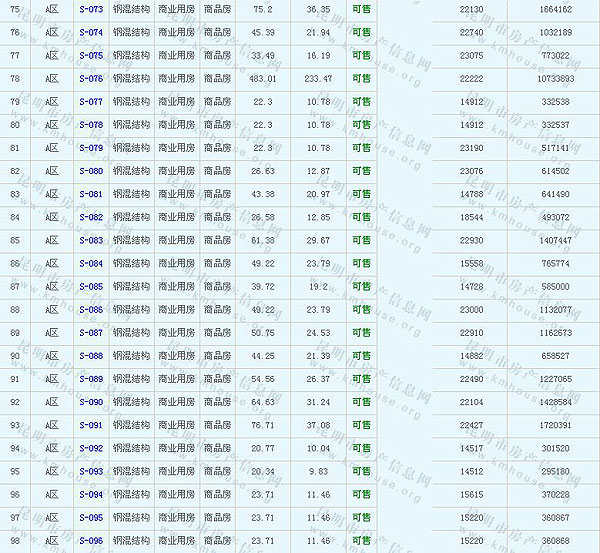Open unit S-080 details link

(x=90, y=171)
